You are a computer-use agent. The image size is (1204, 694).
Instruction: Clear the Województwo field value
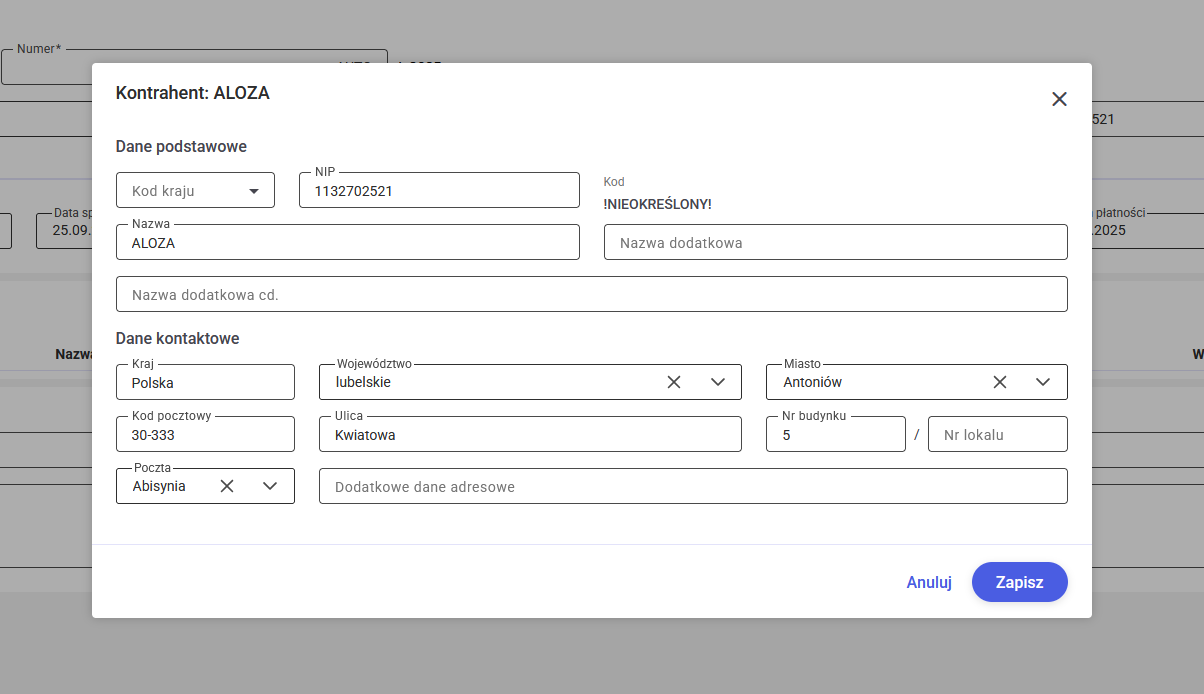coord(674,382)
